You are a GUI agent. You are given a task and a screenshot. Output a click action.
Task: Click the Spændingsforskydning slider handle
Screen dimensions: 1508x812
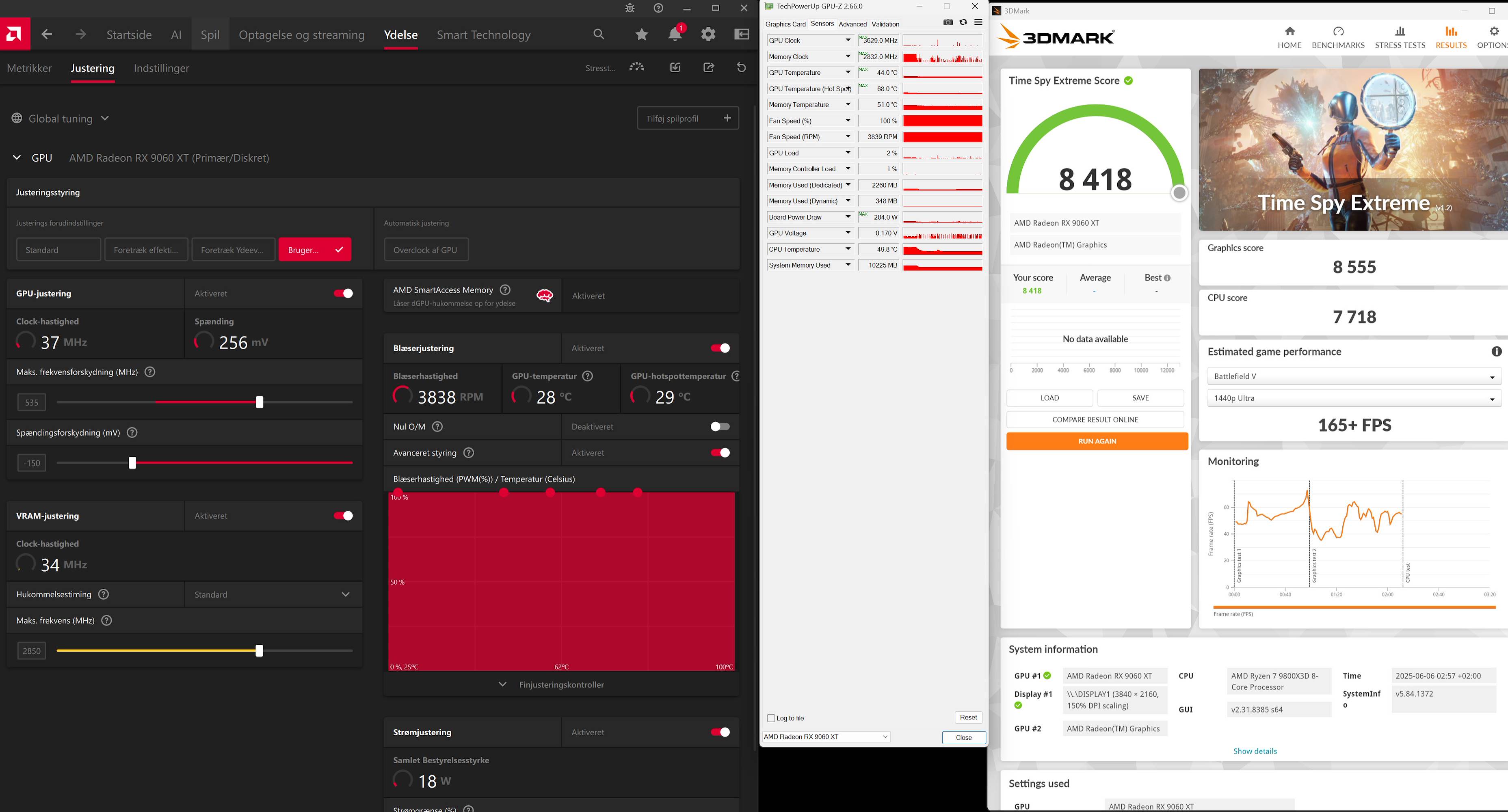tap(132, 463)
